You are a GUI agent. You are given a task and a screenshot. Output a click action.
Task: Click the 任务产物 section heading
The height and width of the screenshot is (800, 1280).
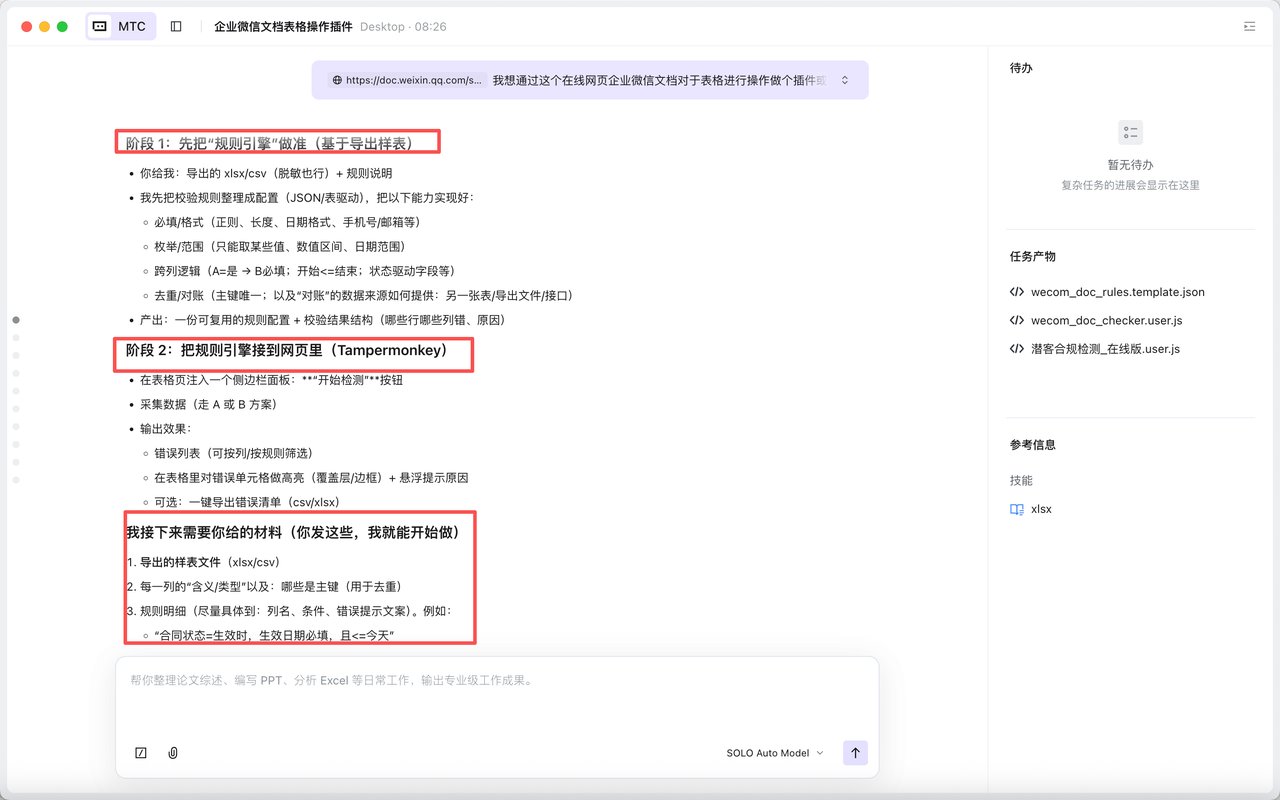point(1033,256)
